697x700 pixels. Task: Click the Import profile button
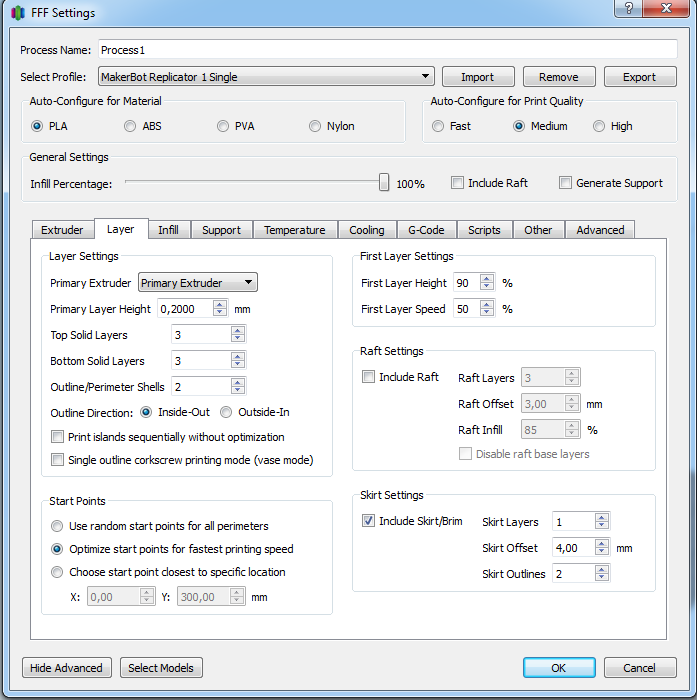(x=477, y=77)
